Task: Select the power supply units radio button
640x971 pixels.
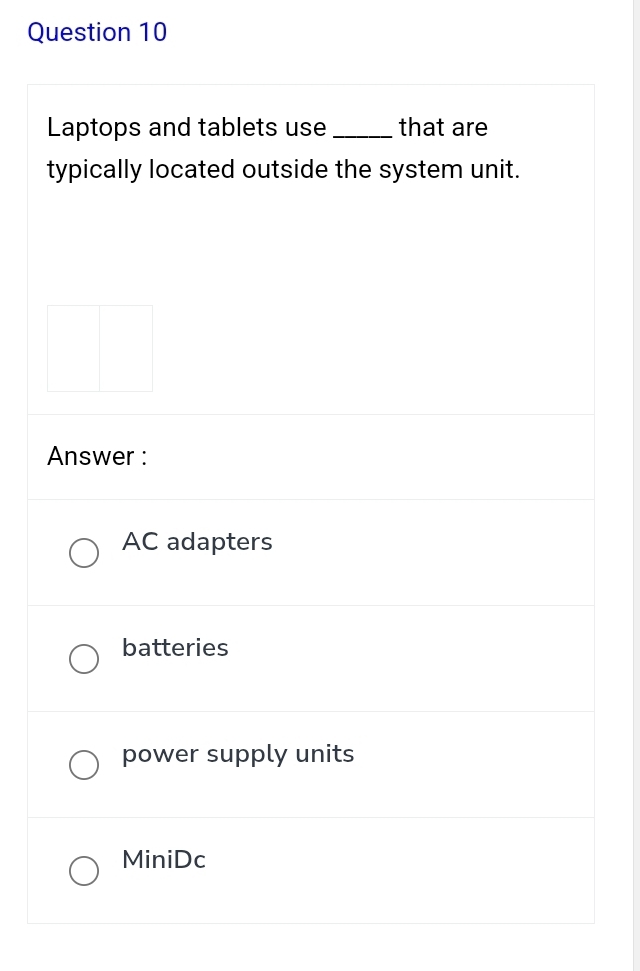Action: [x=84, y=764]
